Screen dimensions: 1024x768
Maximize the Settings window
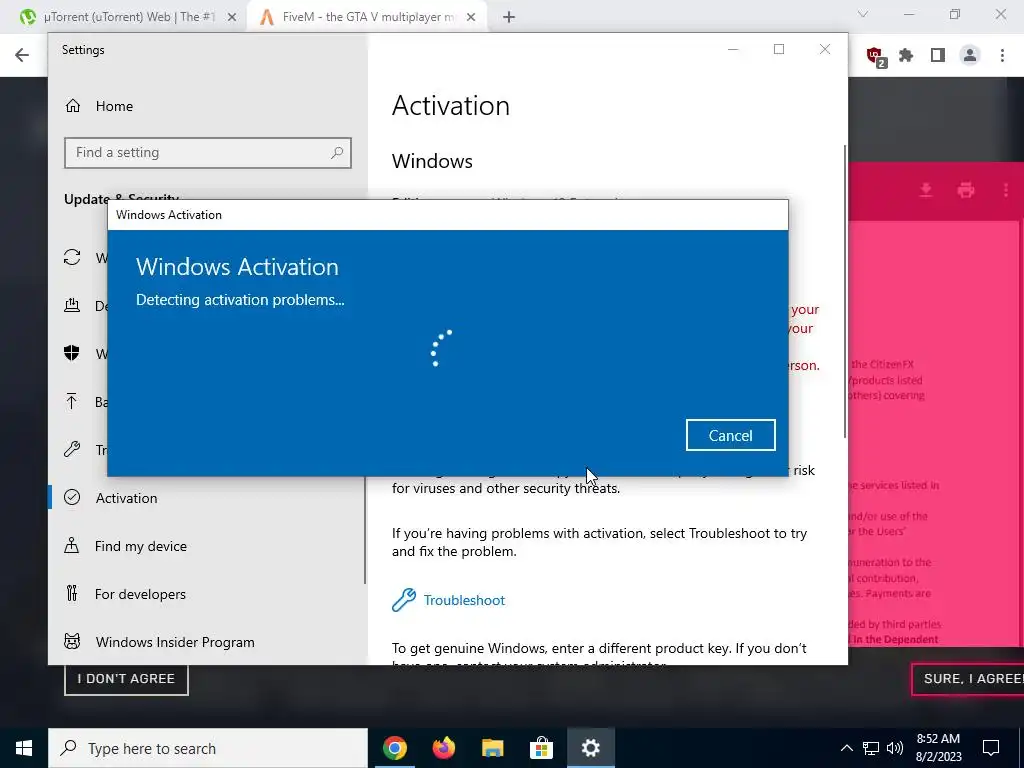[778, 49]
